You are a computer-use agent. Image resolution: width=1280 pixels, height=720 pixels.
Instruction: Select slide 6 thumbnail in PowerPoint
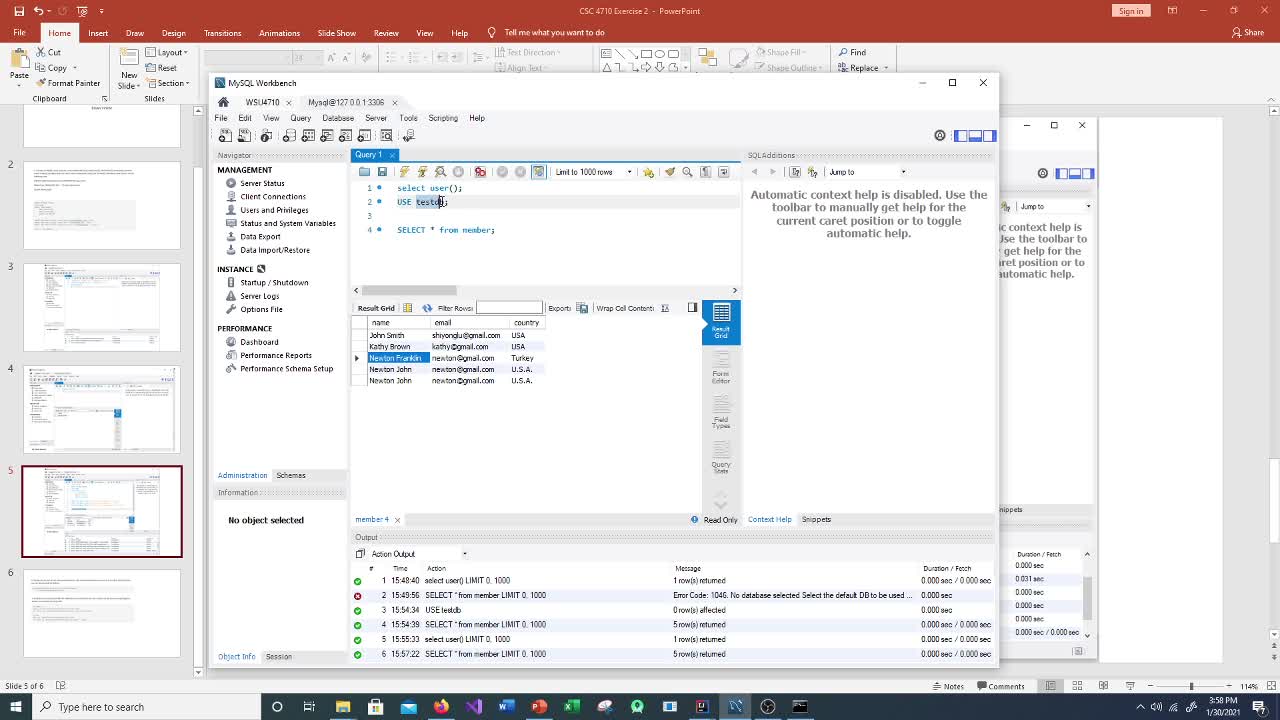(x=102, y=613)
